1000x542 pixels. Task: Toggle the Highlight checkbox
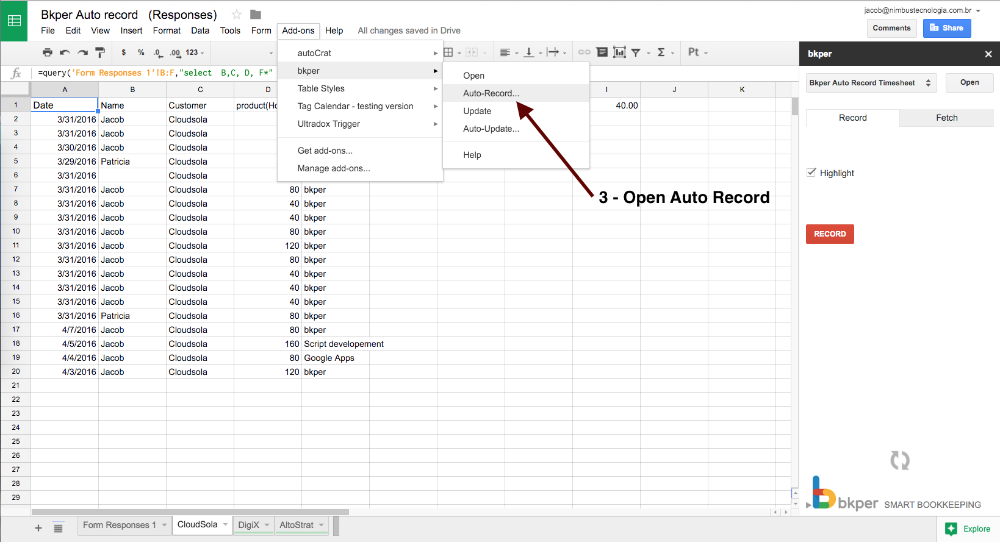click(811, 172)
